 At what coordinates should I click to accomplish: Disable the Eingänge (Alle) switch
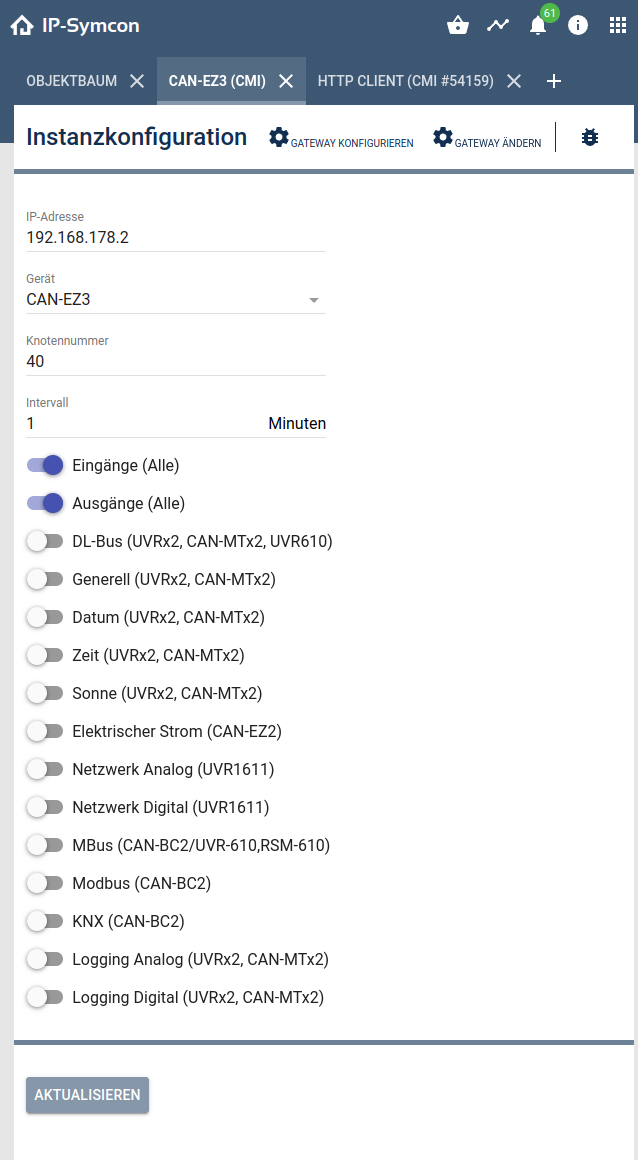point(45,465)
